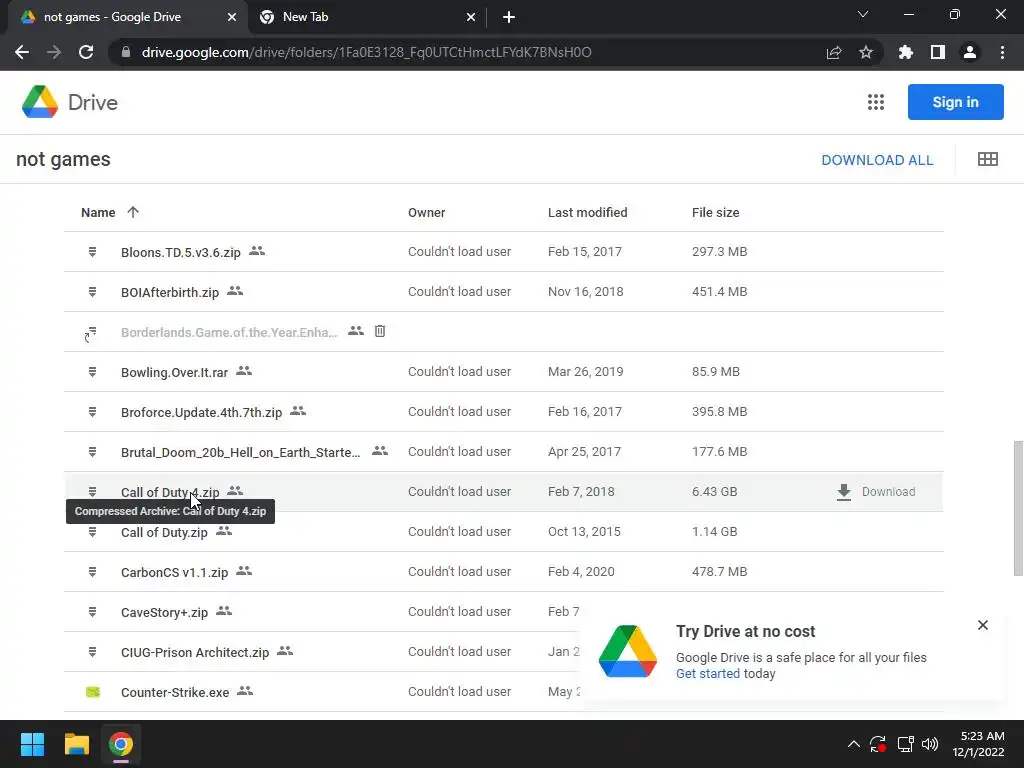Click the Sign in button

[955, 102]
